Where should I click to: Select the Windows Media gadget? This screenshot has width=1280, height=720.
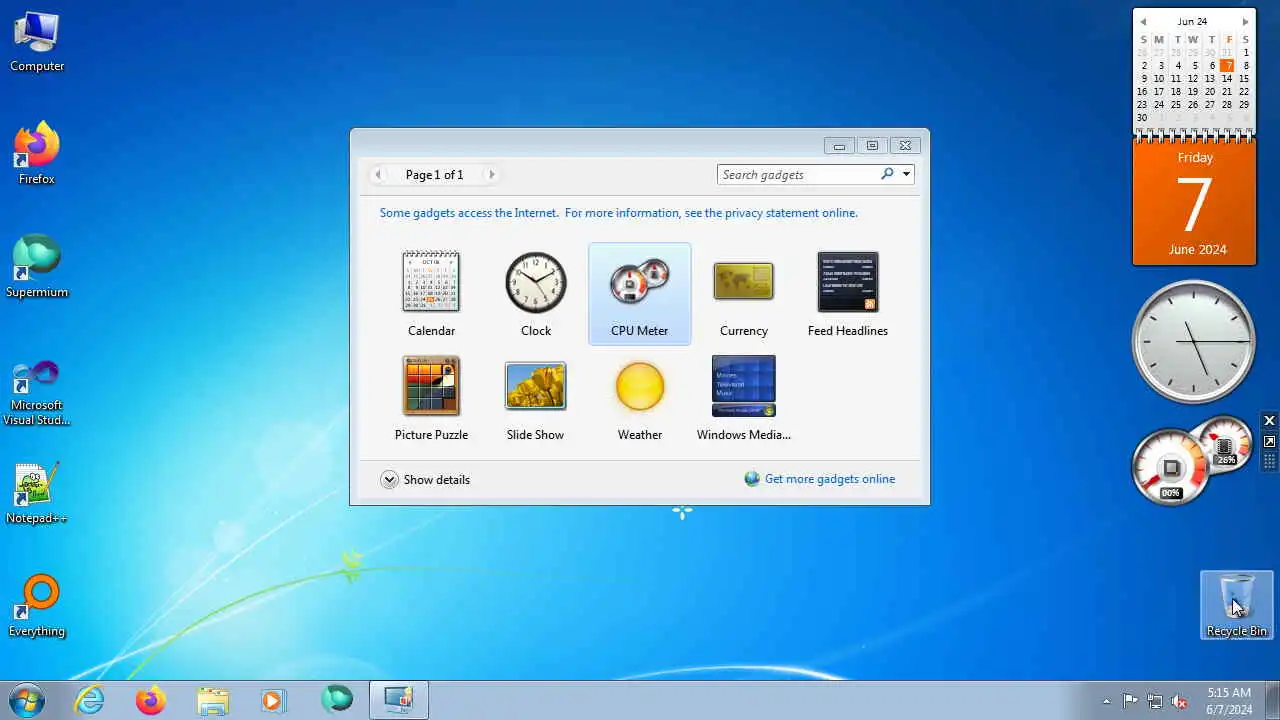(x=743, y=398)
